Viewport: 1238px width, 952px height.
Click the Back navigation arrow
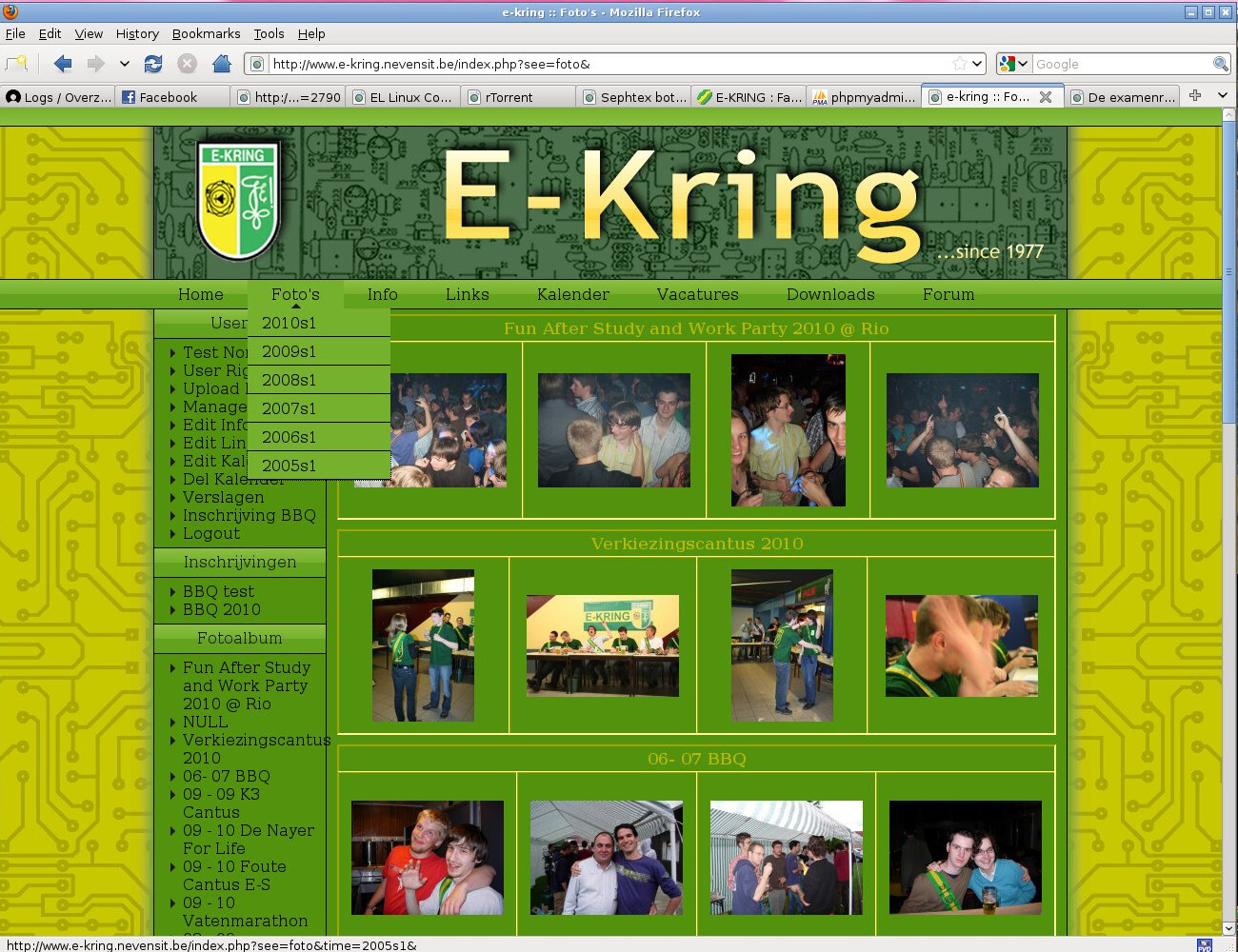pos(63,64)
